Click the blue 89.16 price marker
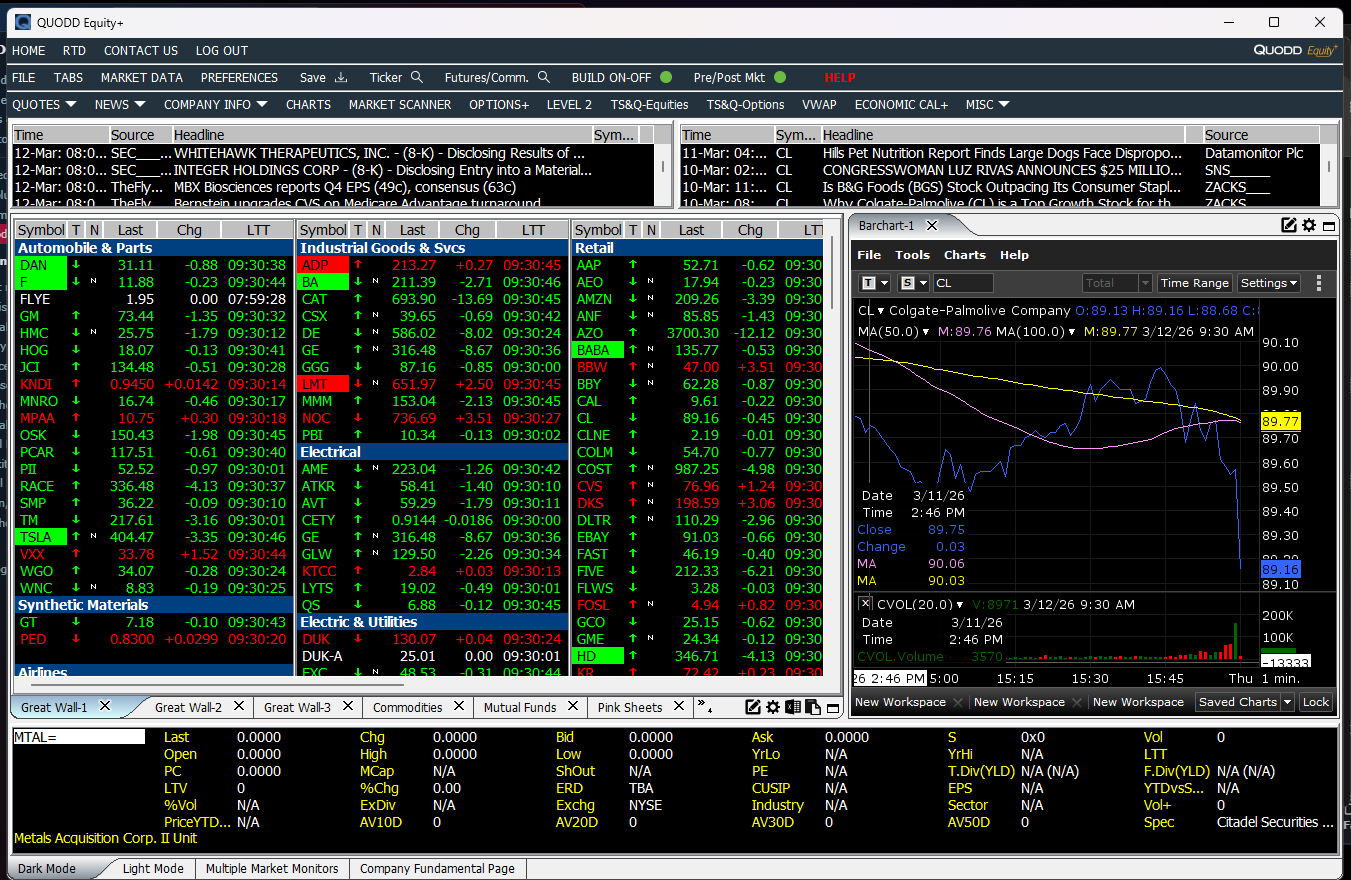 (1281, 570)
